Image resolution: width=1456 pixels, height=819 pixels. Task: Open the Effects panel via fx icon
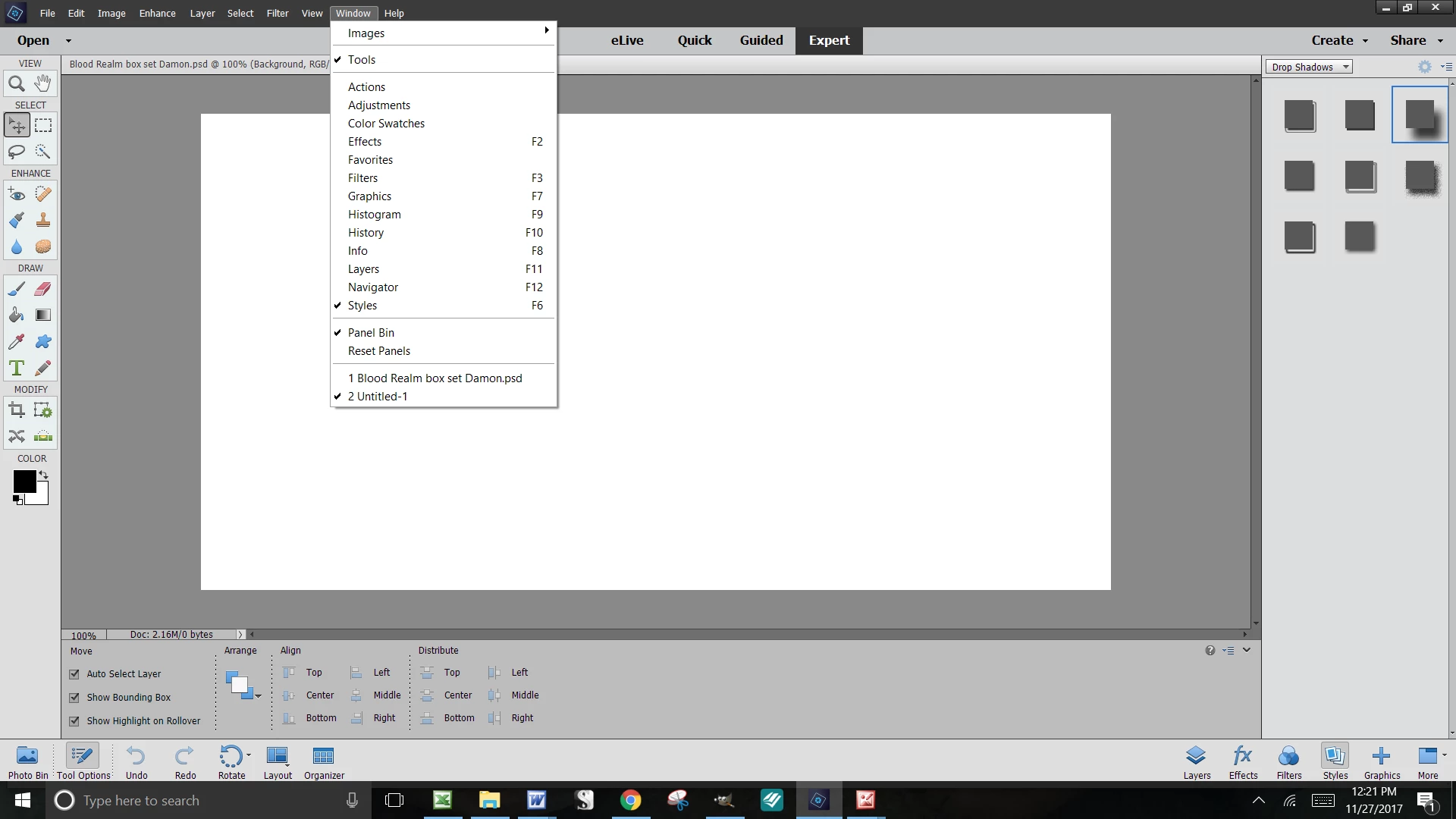coord(1243,761)
